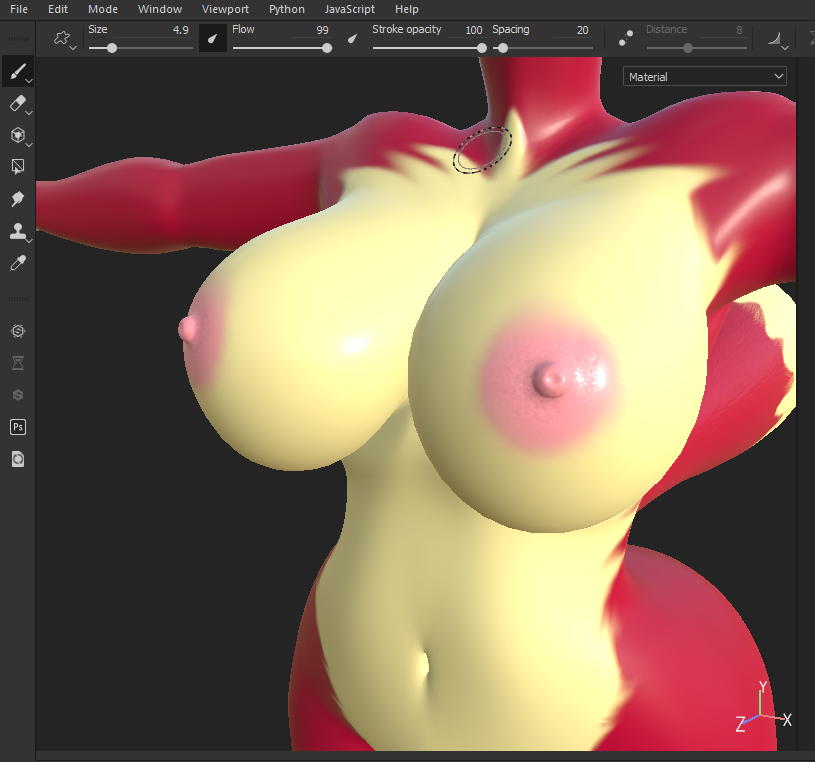815x762 pixels.
Task: Open the JavaScript menu
Action: point(349,9)
